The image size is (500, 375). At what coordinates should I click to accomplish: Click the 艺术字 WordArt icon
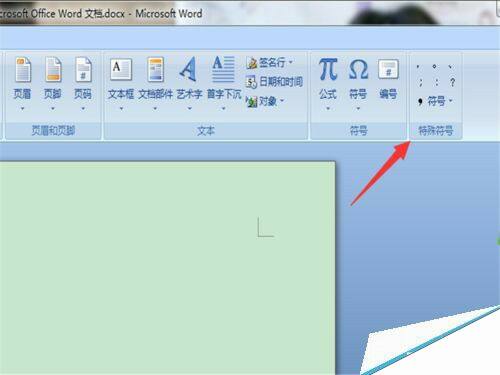(x=188, y=69)
